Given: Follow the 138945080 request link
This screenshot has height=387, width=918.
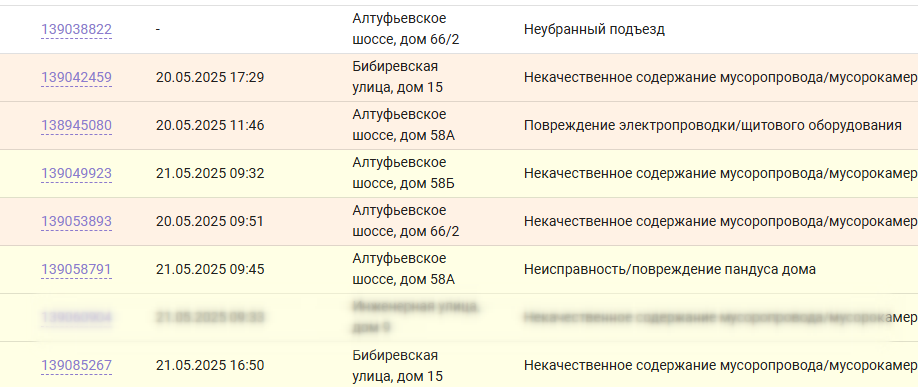Looking at the screenshot, I should pos(76,126).
